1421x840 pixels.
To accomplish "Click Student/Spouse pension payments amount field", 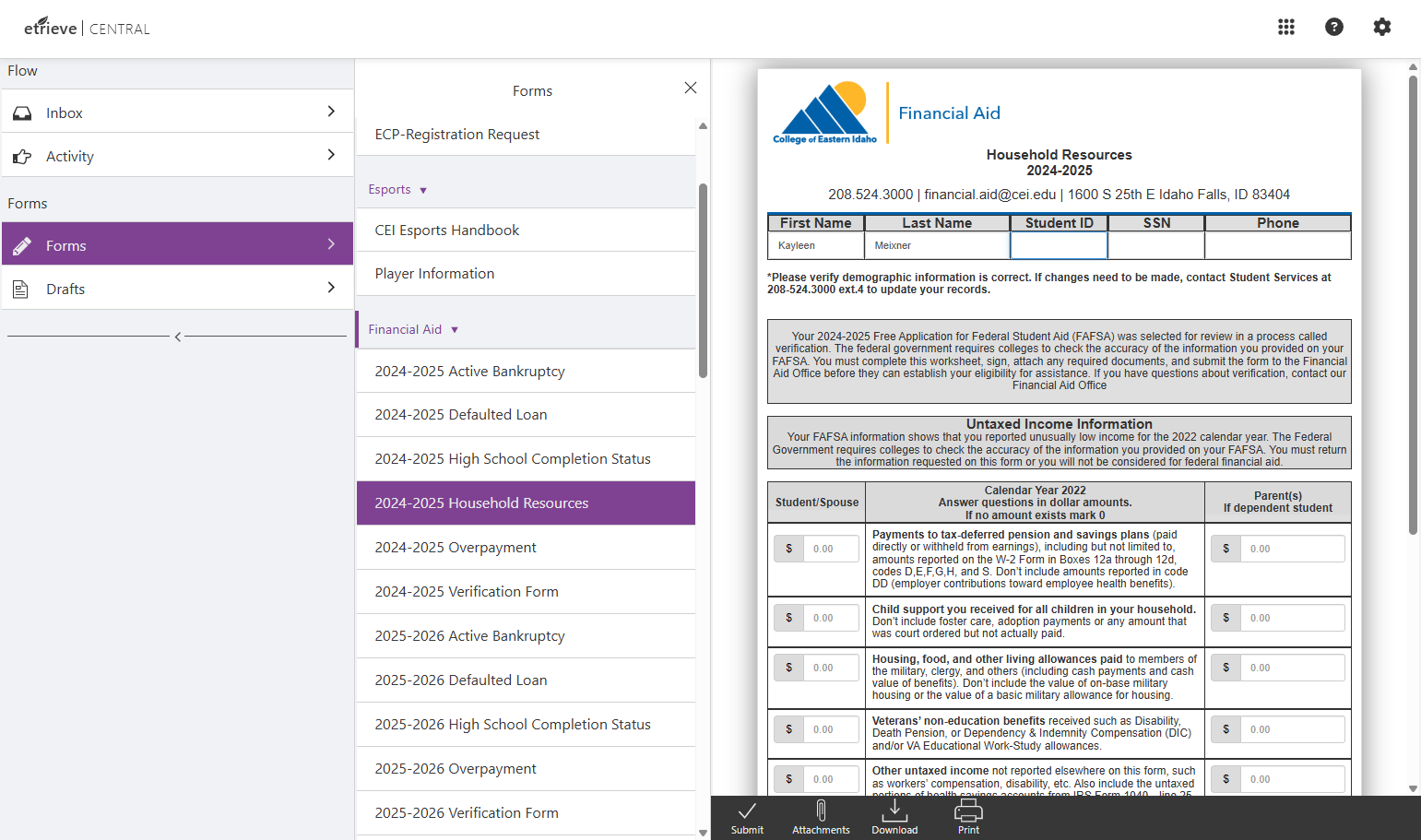I will tap(831, 549).
